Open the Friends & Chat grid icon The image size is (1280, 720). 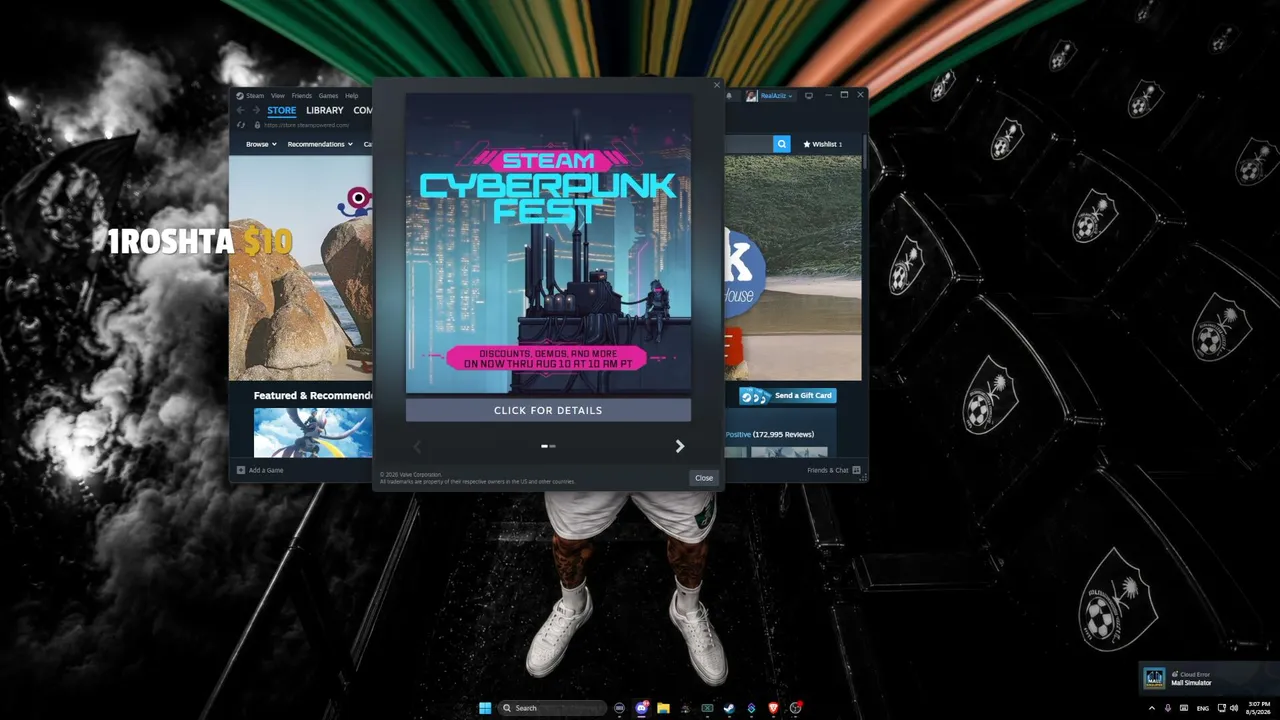click(x=856, y=470)
